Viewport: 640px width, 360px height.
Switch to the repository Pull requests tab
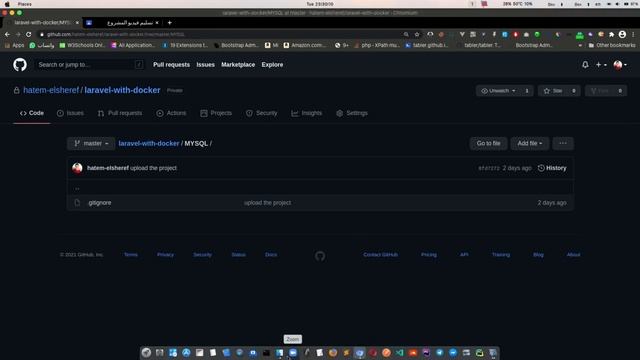point(120,113)
